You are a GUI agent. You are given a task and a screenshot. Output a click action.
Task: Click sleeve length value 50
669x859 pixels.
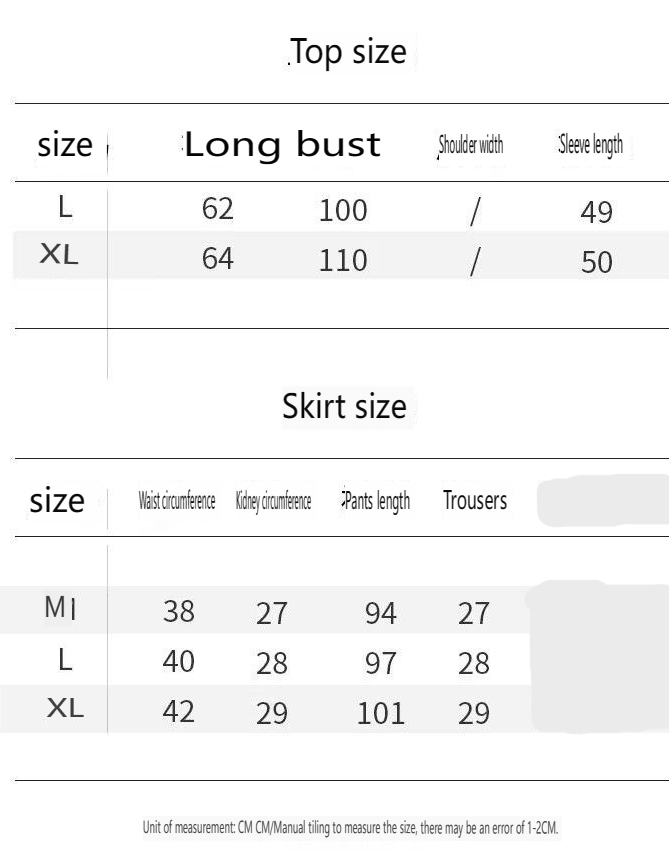pos(596,262)
